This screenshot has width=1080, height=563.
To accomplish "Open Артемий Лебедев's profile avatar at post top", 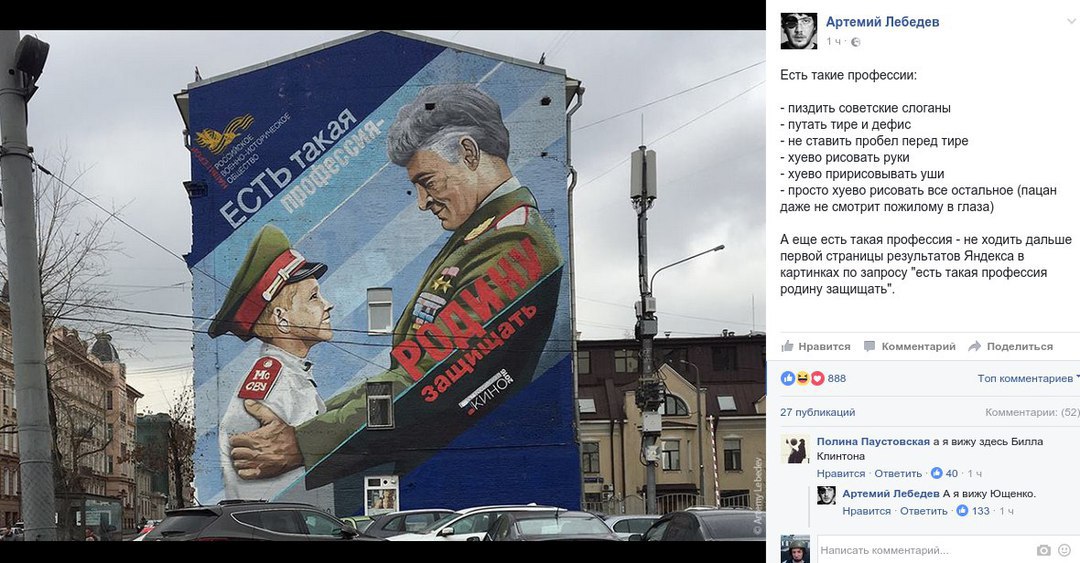I will (x=798, y=31).
